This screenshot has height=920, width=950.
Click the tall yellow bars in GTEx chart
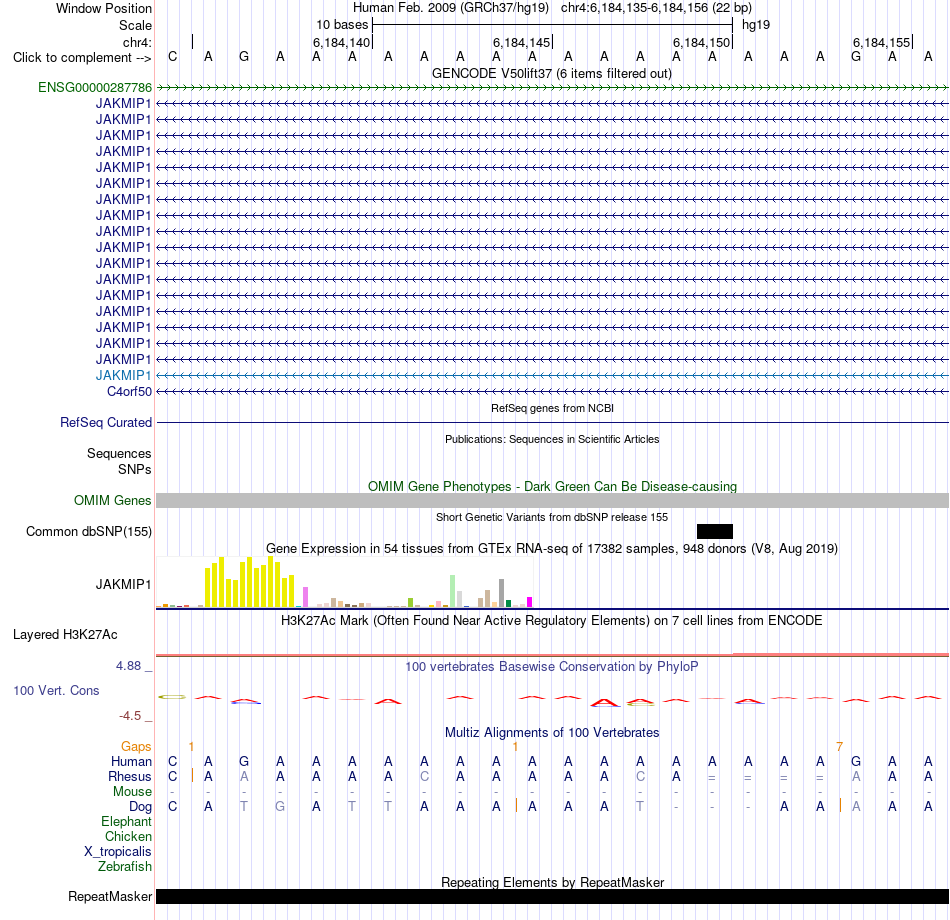250,582
